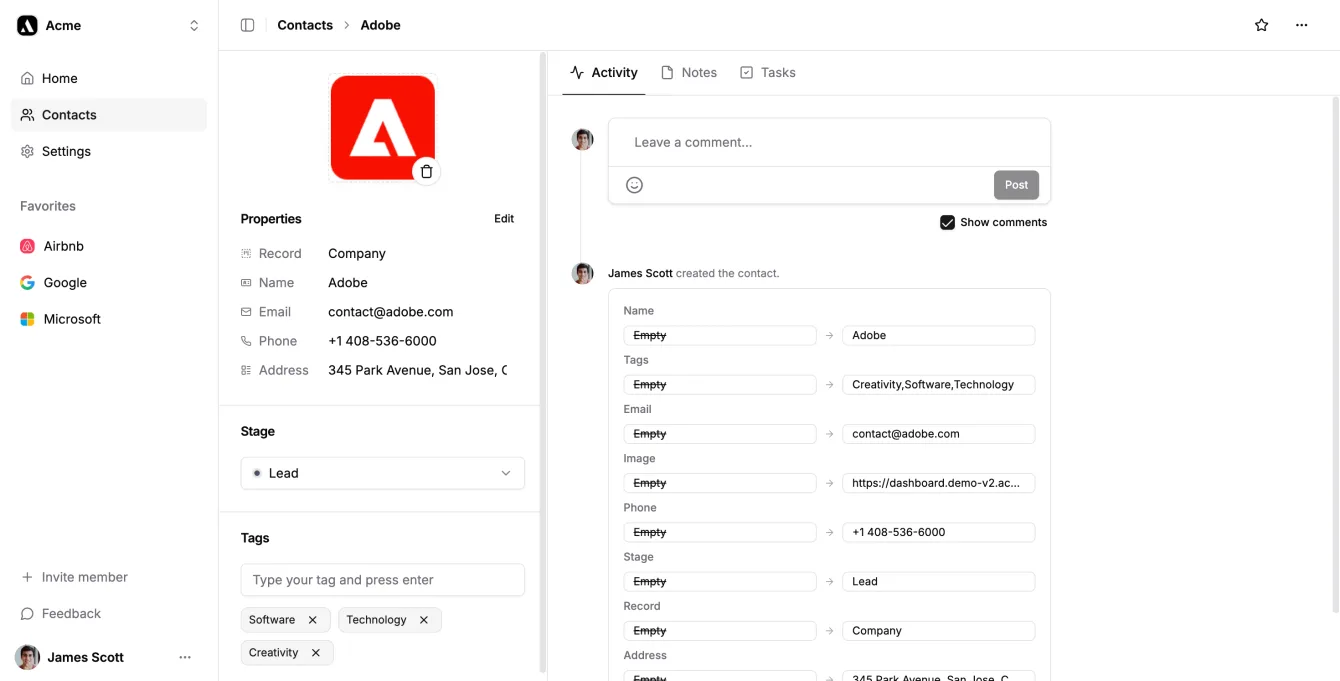Delete the Adobe logo using the trash icon

[x=426, y=171]
